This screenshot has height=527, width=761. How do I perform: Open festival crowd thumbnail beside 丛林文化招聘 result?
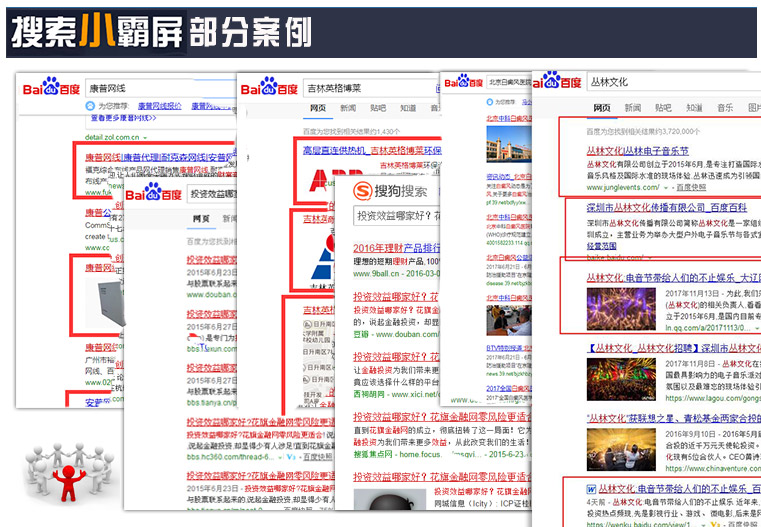621,379
